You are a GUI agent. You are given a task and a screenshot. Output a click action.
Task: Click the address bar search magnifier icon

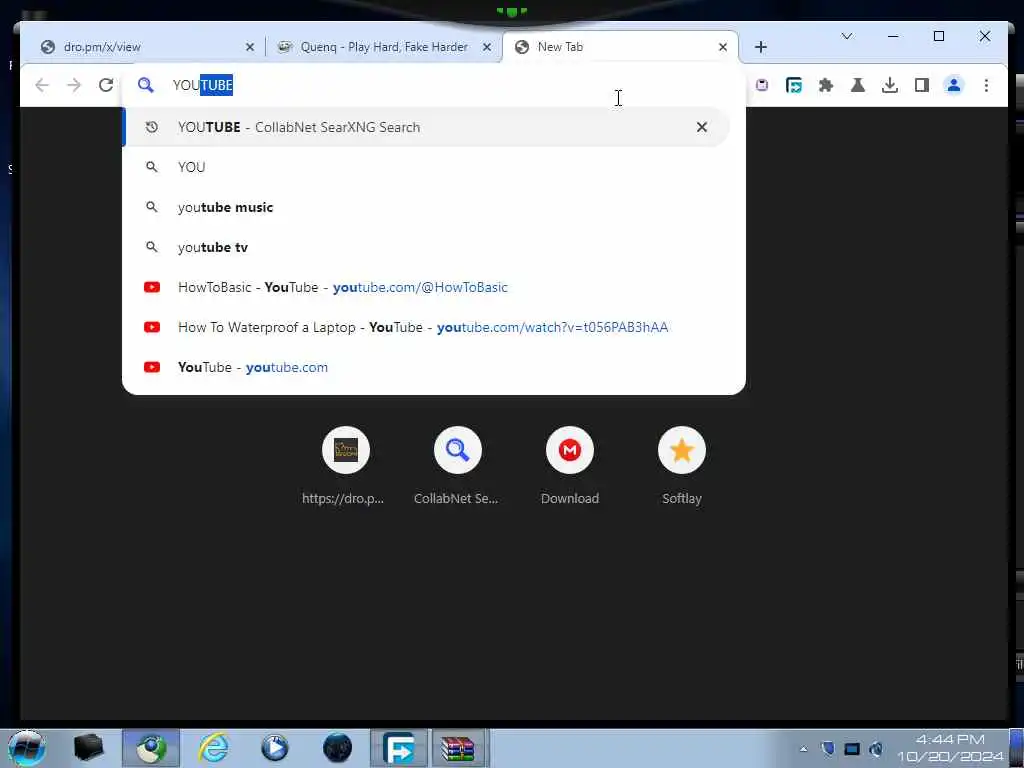146,85
